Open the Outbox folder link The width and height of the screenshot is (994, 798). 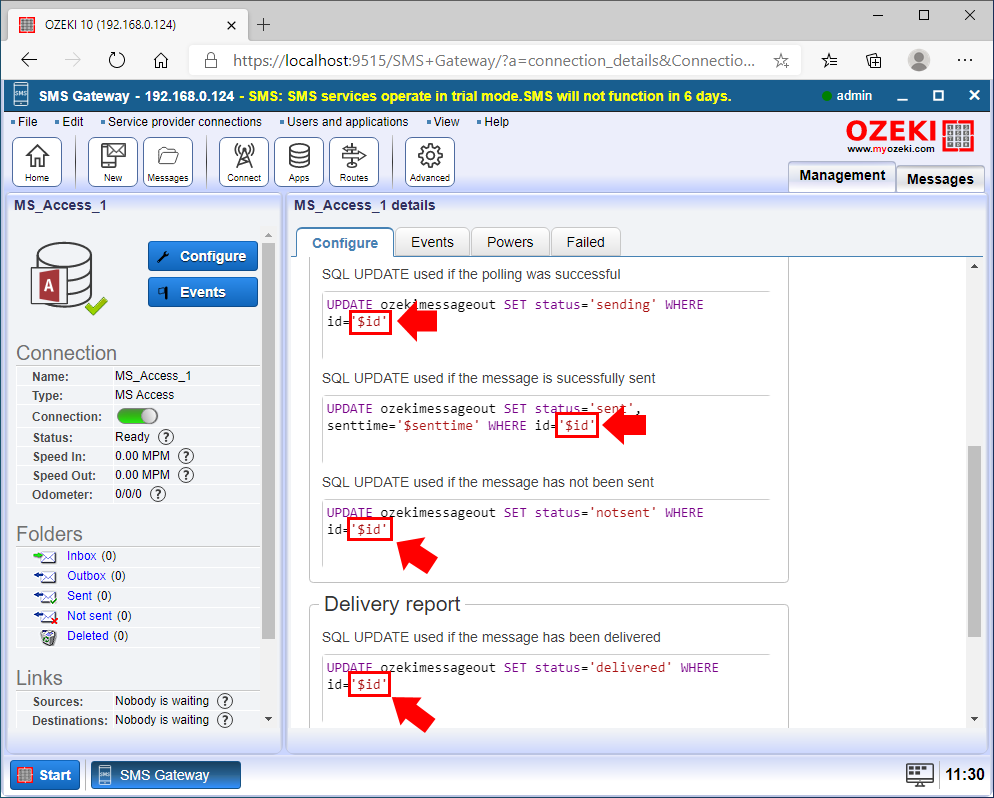(x=88, y=575)
